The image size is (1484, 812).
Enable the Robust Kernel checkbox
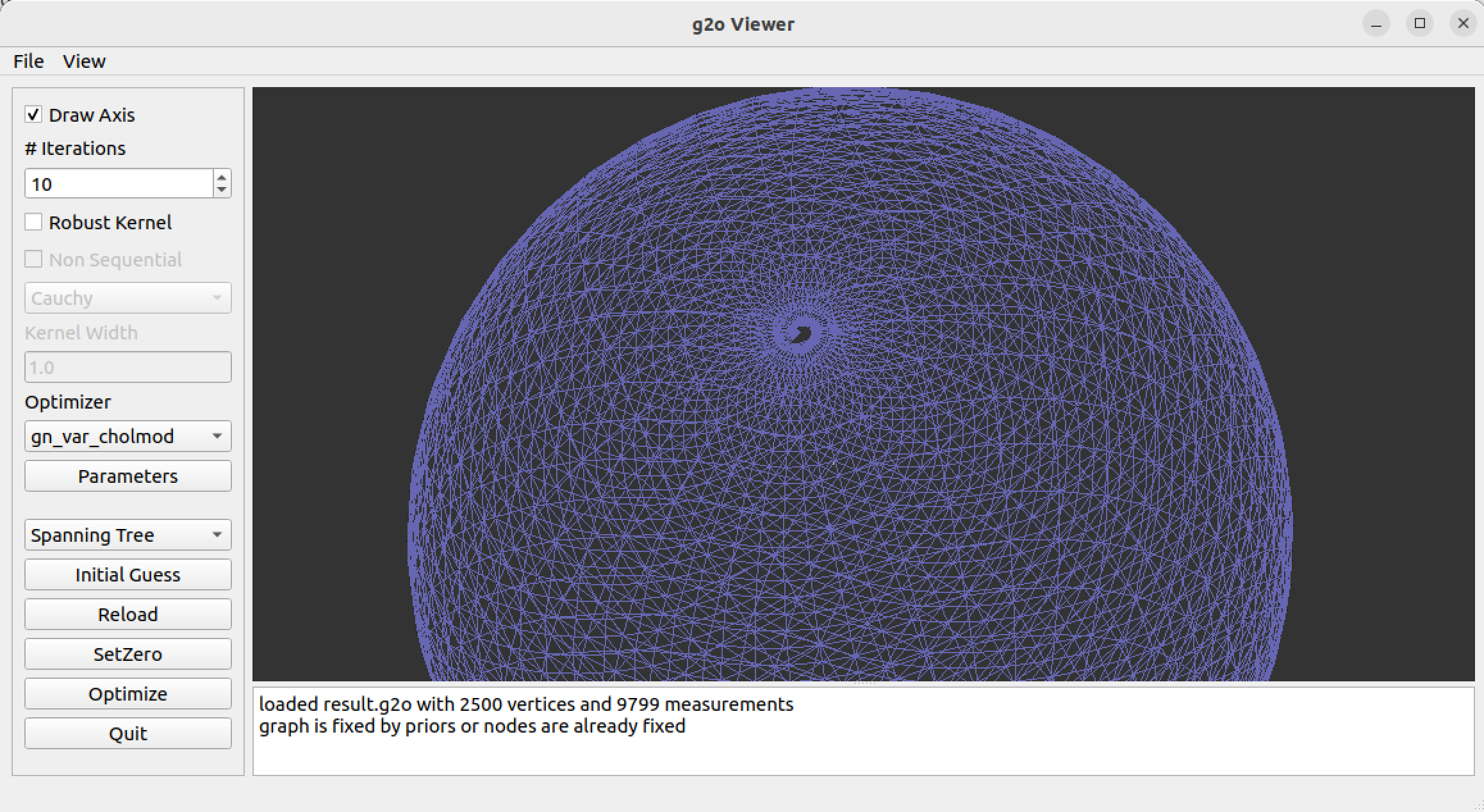[x=33, y=222]
